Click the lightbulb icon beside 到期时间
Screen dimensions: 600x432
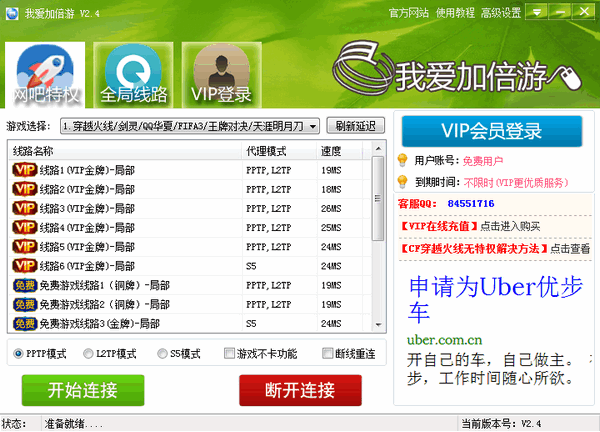point(402,182)
